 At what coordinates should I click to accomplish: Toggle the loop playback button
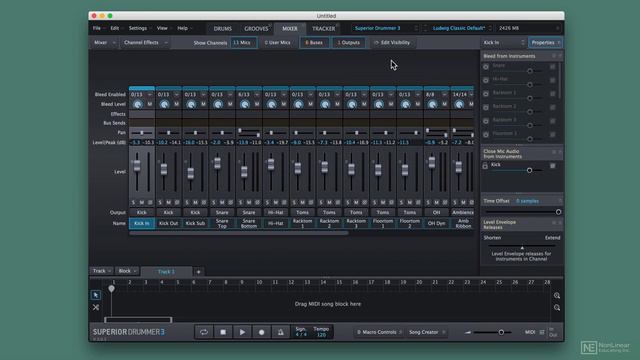coord(203,332)
